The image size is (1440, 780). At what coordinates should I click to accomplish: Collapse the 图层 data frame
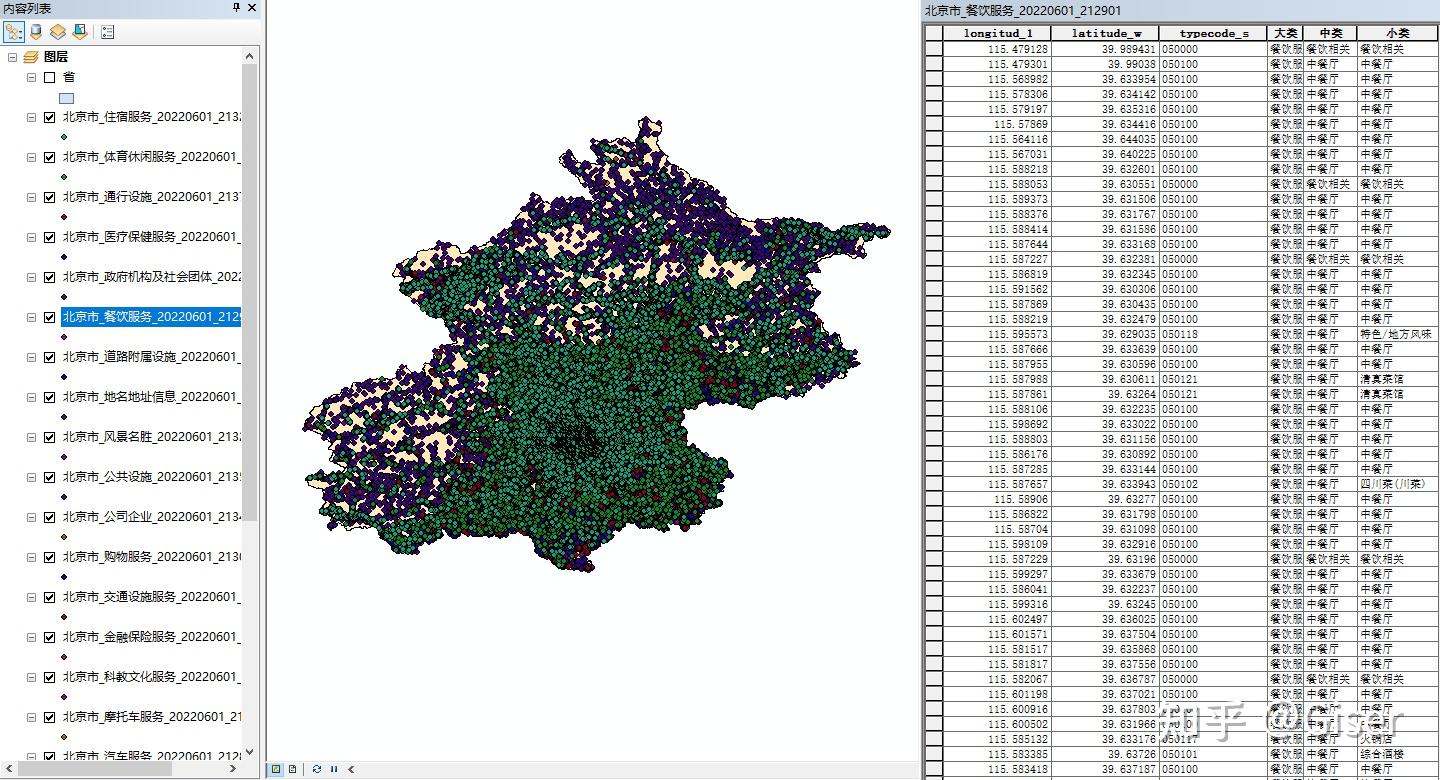(12, 57)
